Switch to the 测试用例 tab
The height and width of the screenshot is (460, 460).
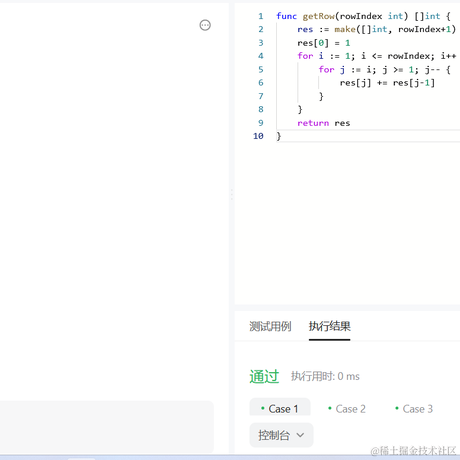[x=270, y=326]
